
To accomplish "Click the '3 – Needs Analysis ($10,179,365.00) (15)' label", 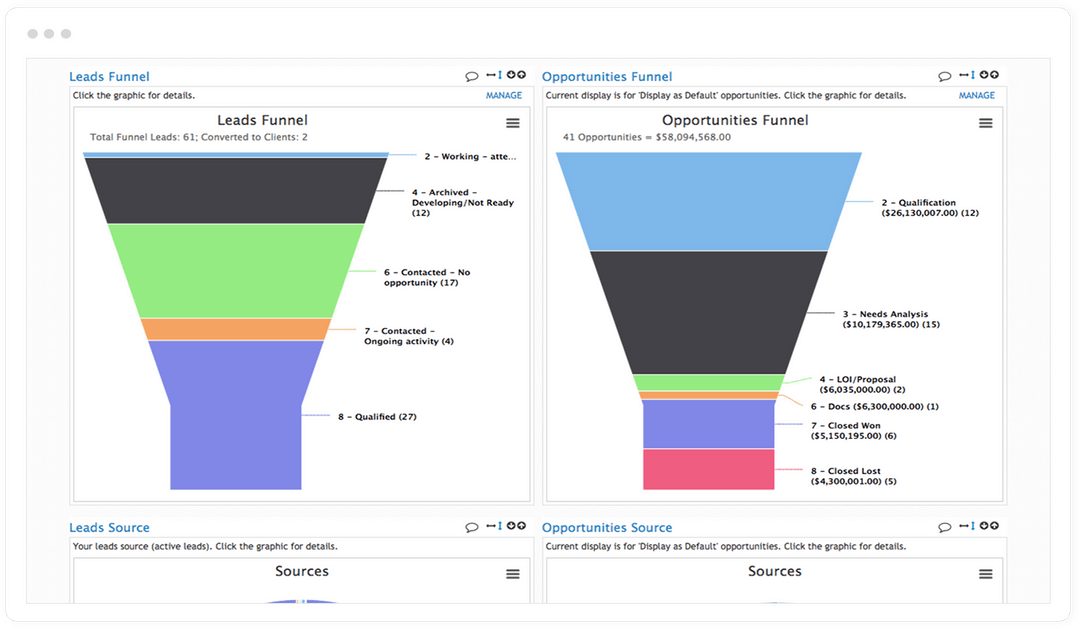I will point(891,320).
